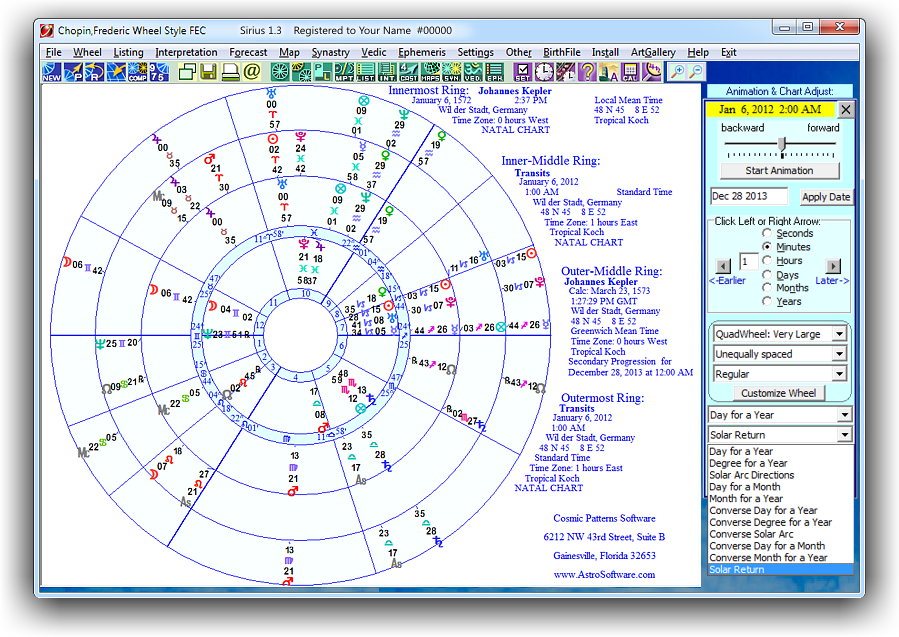Select the Days radio button
Viewport: 899px width, 637px height.
(767, 274)
